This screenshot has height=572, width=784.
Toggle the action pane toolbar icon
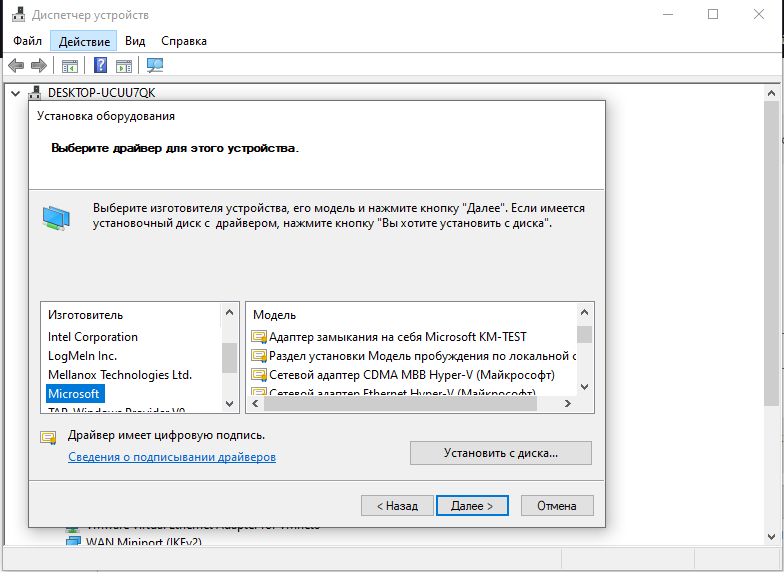(124, 66)
